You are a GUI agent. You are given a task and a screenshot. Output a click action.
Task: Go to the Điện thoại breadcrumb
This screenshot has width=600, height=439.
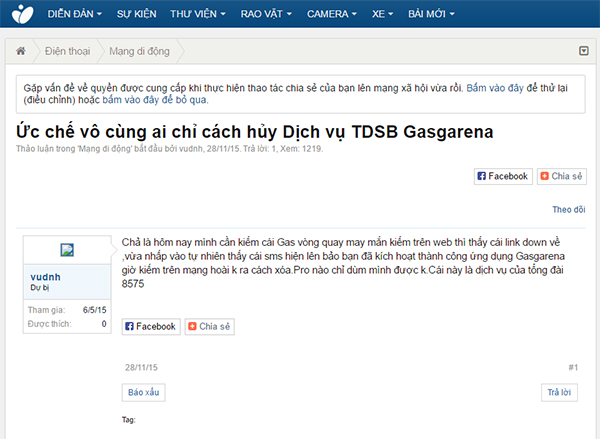point(67,51)
